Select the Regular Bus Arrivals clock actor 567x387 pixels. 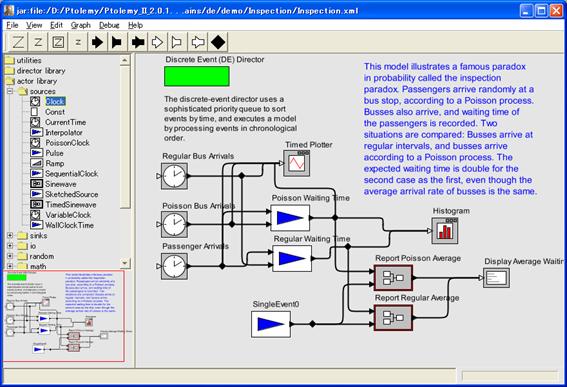(174, 176)
